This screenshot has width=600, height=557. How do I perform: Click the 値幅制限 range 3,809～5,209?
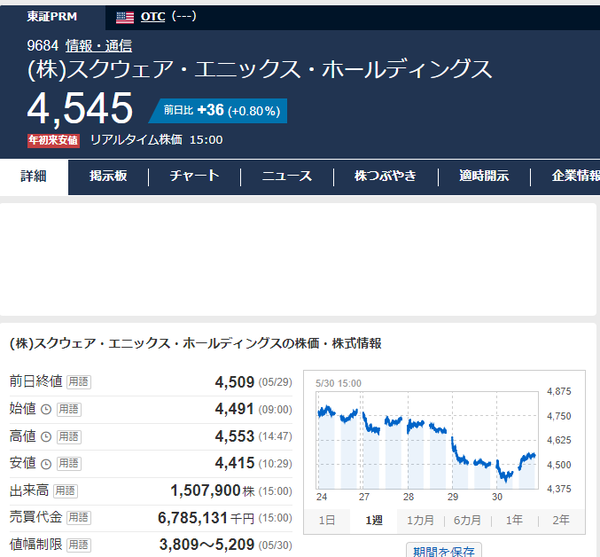point(207,545)
